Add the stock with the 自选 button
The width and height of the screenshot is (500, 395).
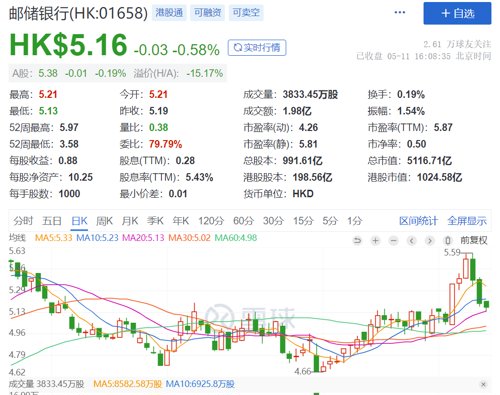click(457, 13)
